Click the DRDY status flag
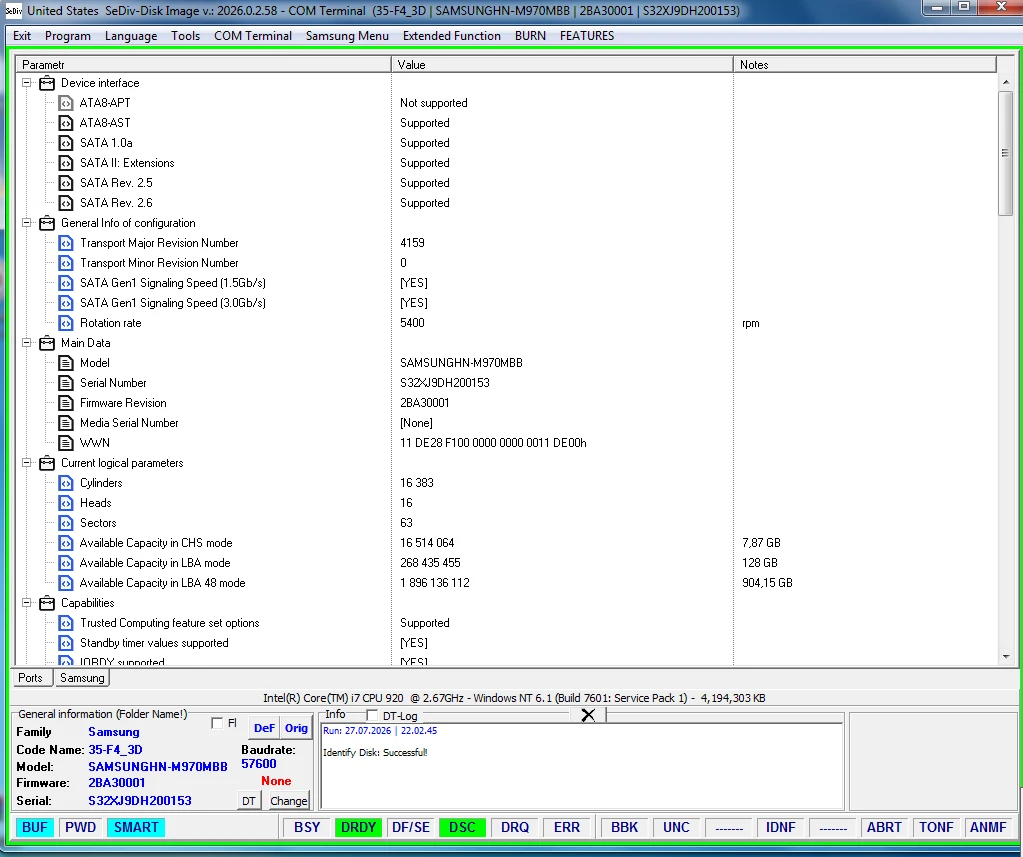 (x=358, y=827)
